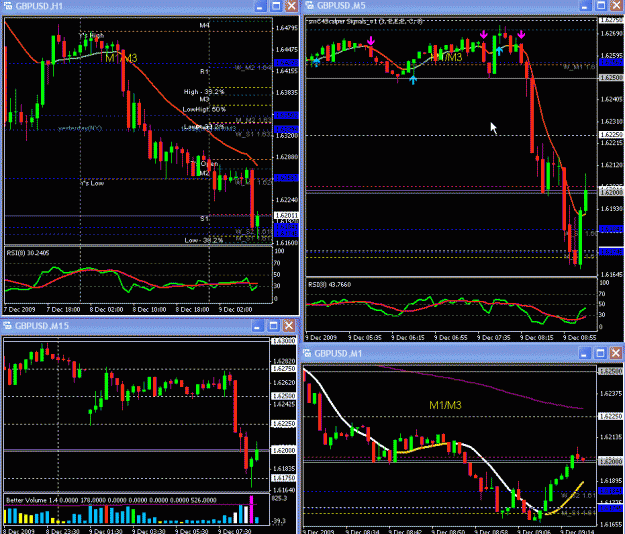Click the chart icon of the GBPUSD,H1 window
Viewport: 625px width, 534px height.
pyautogui.click(x=8, y=6)
